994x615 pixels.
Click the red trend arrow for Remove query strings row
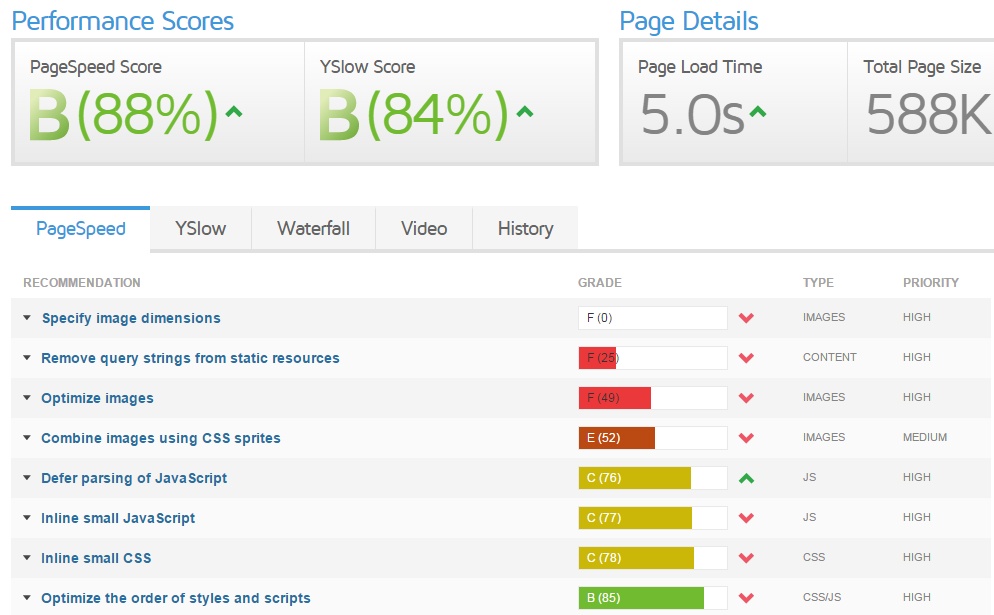746,358
